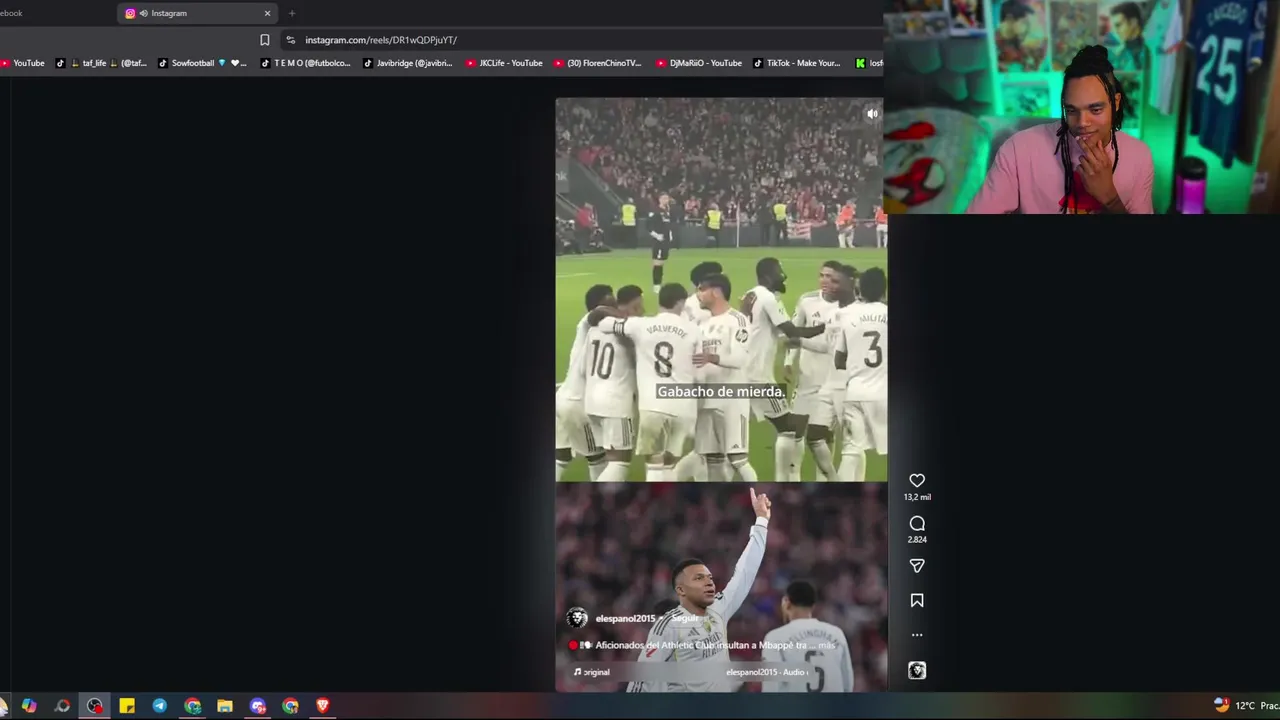The height and width of the screenshot is (720, 1280).
Task: Open a new browser tab
Action: pyautogui.click(x=292, y=13)
